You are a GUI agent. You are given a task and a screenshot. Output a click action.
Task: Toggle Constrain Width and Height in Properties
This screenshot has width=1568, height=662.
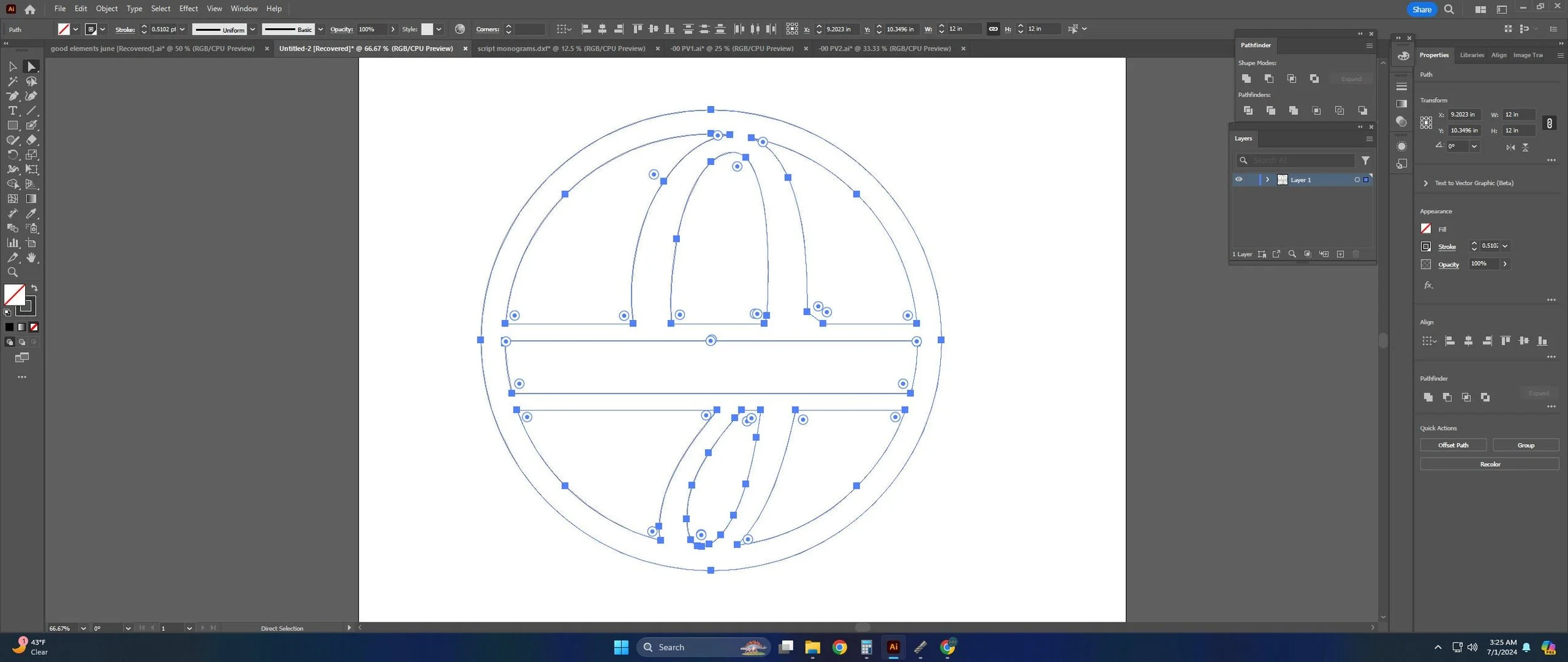(x=1549, y=123)
